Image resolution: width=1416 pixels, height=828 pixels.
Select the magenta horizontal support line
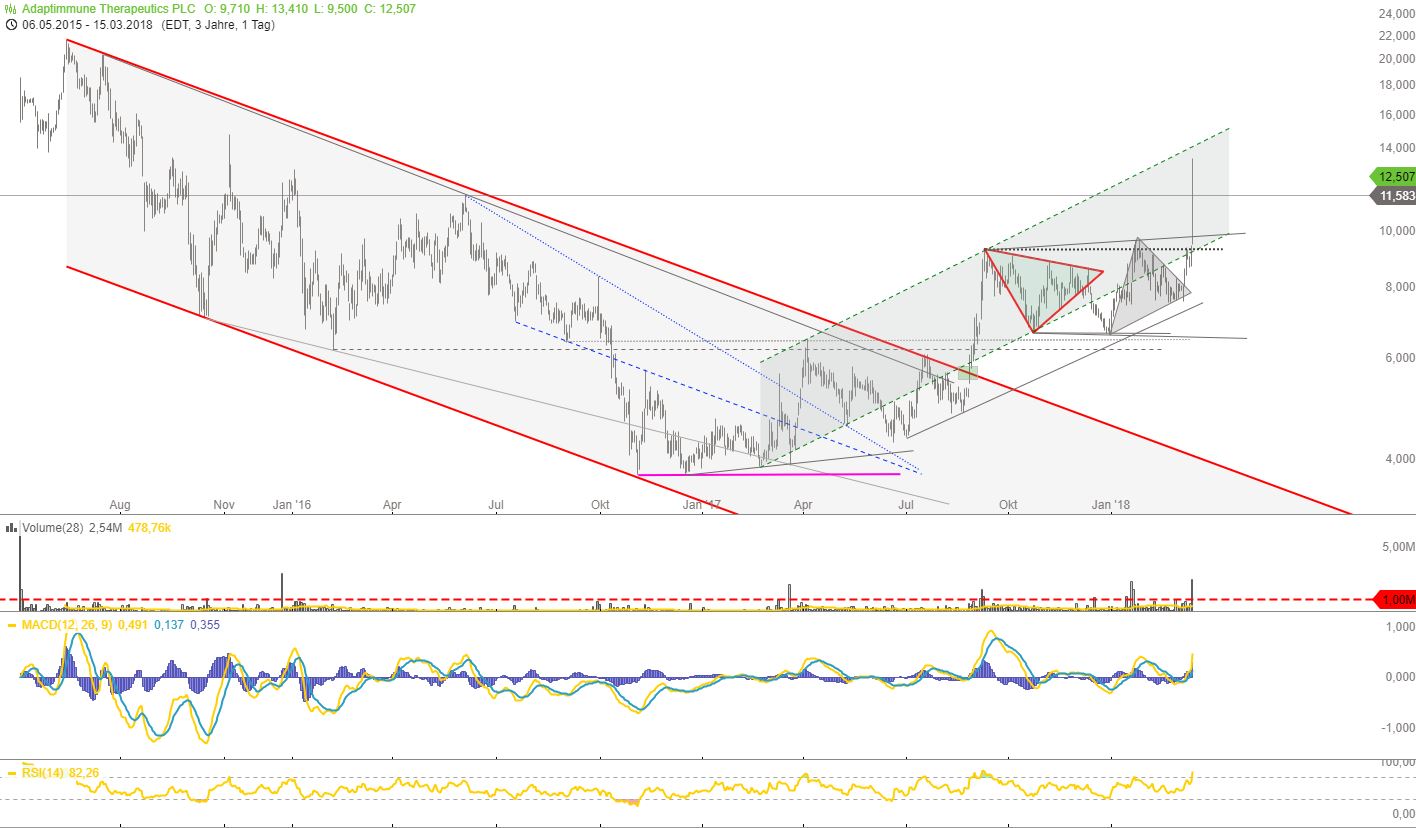click(768, 474)
